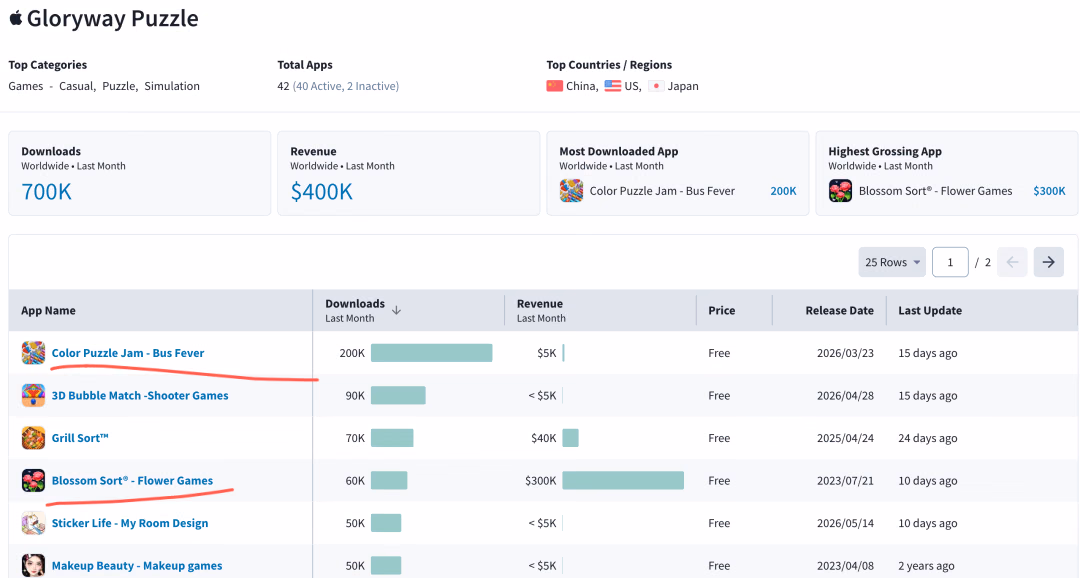Screen dimensions: 1080x578
Task: Click the $40K revenue cell for Grill Sort
Action: coord(543,438)
